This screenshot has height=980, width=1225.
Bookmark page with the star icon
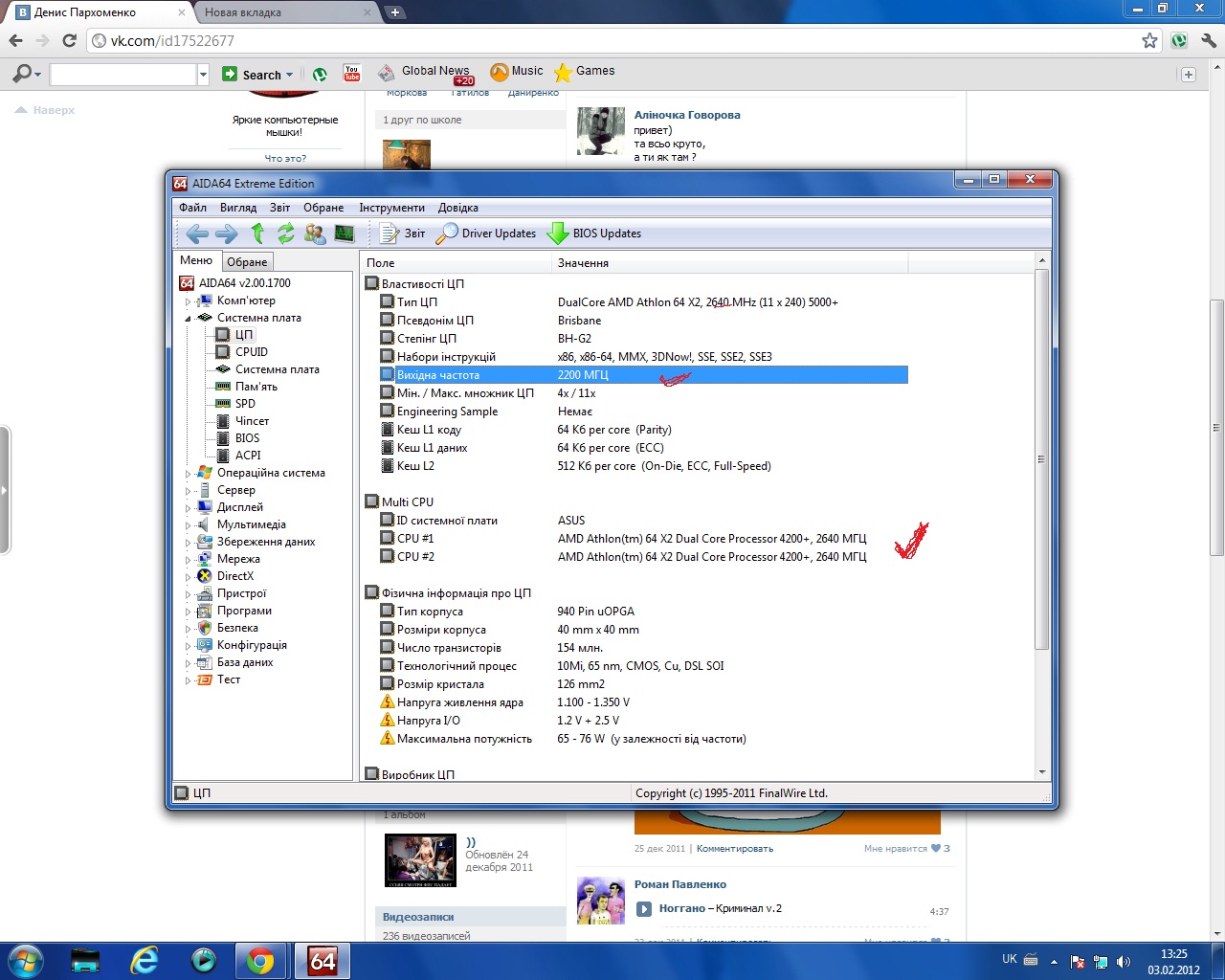1149,40
